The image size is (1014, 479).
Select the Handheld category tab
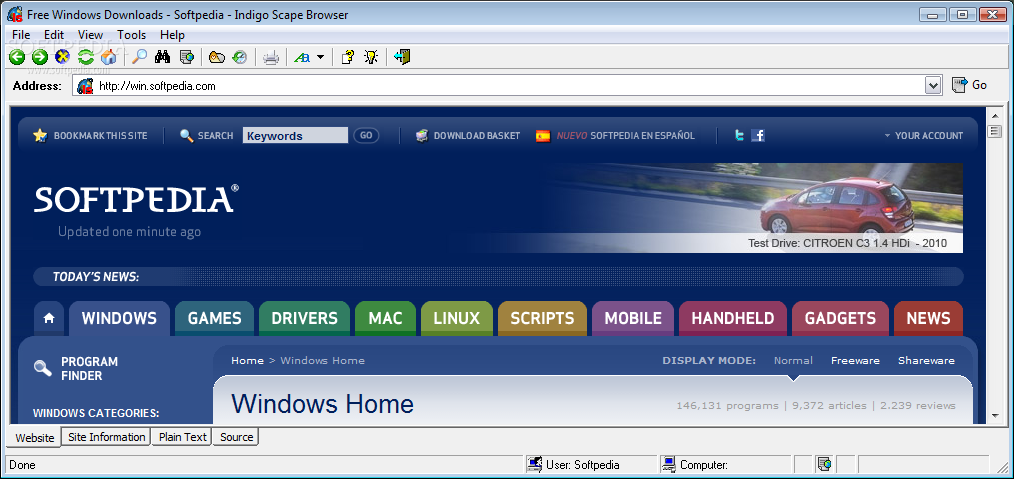tap(733, 318)
